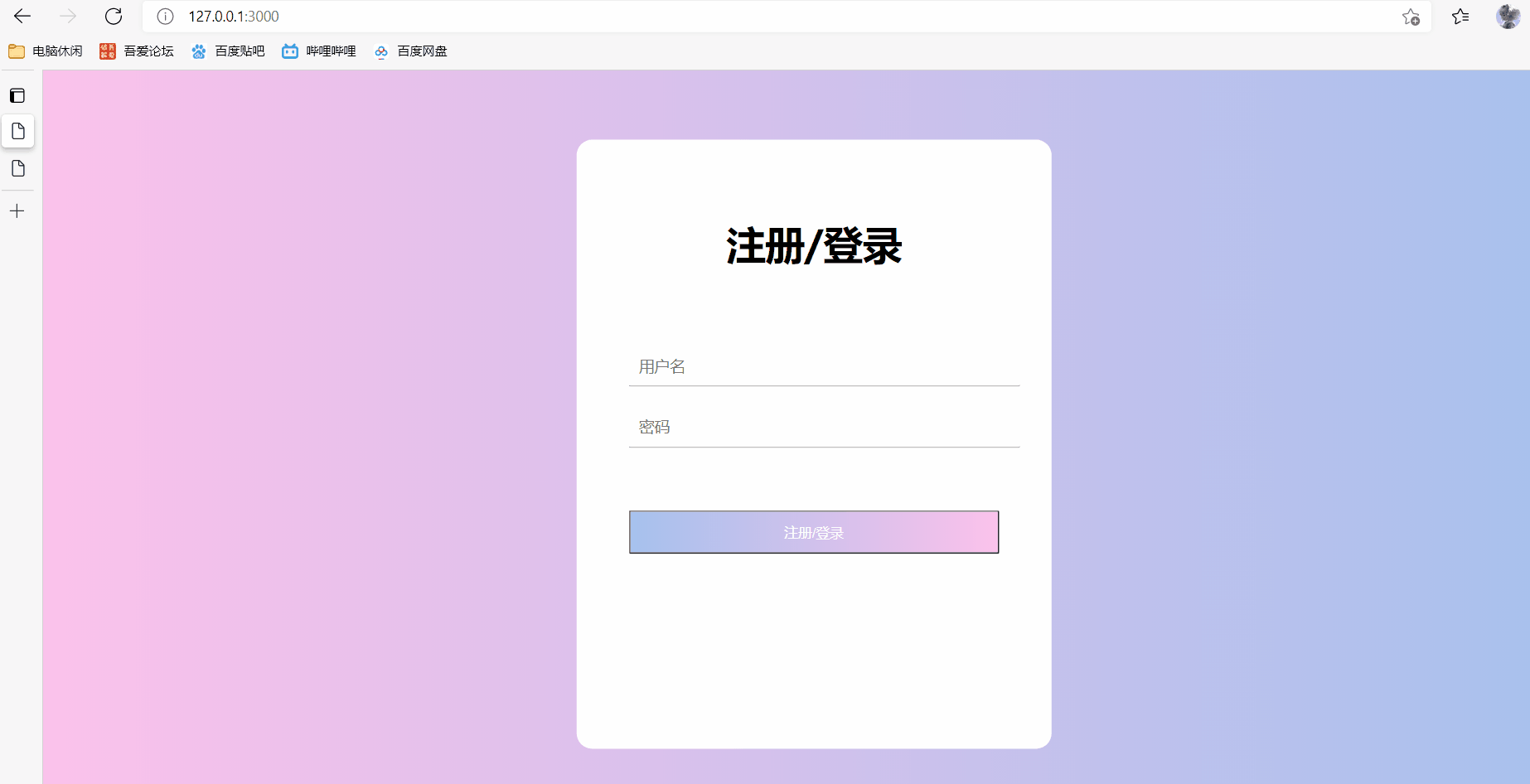The height and width of the screenshot is (784, 1530).
Task: Toggle adding this page to favorites
Action: coord(1411,17)
